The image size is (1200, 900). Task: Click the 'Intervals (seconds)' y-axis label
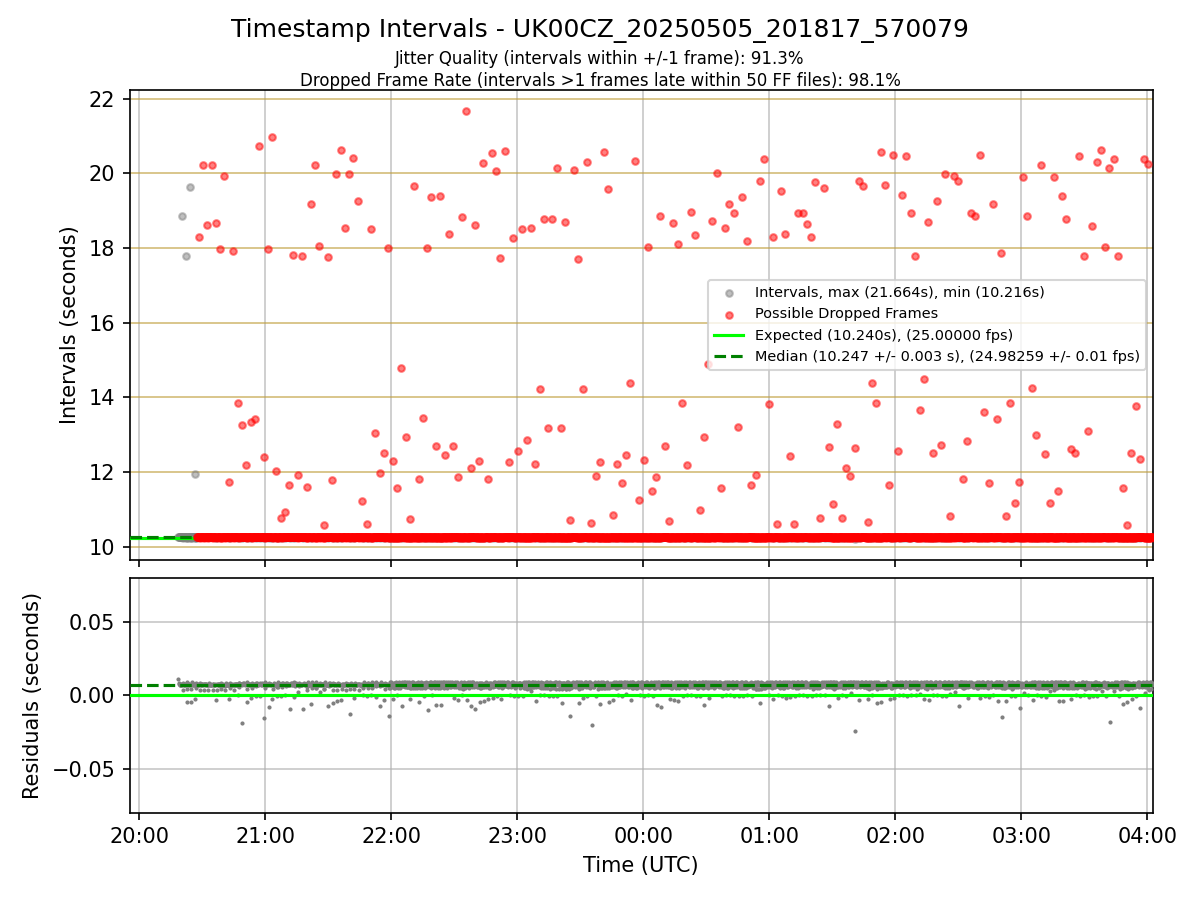[x=69, y=325]
